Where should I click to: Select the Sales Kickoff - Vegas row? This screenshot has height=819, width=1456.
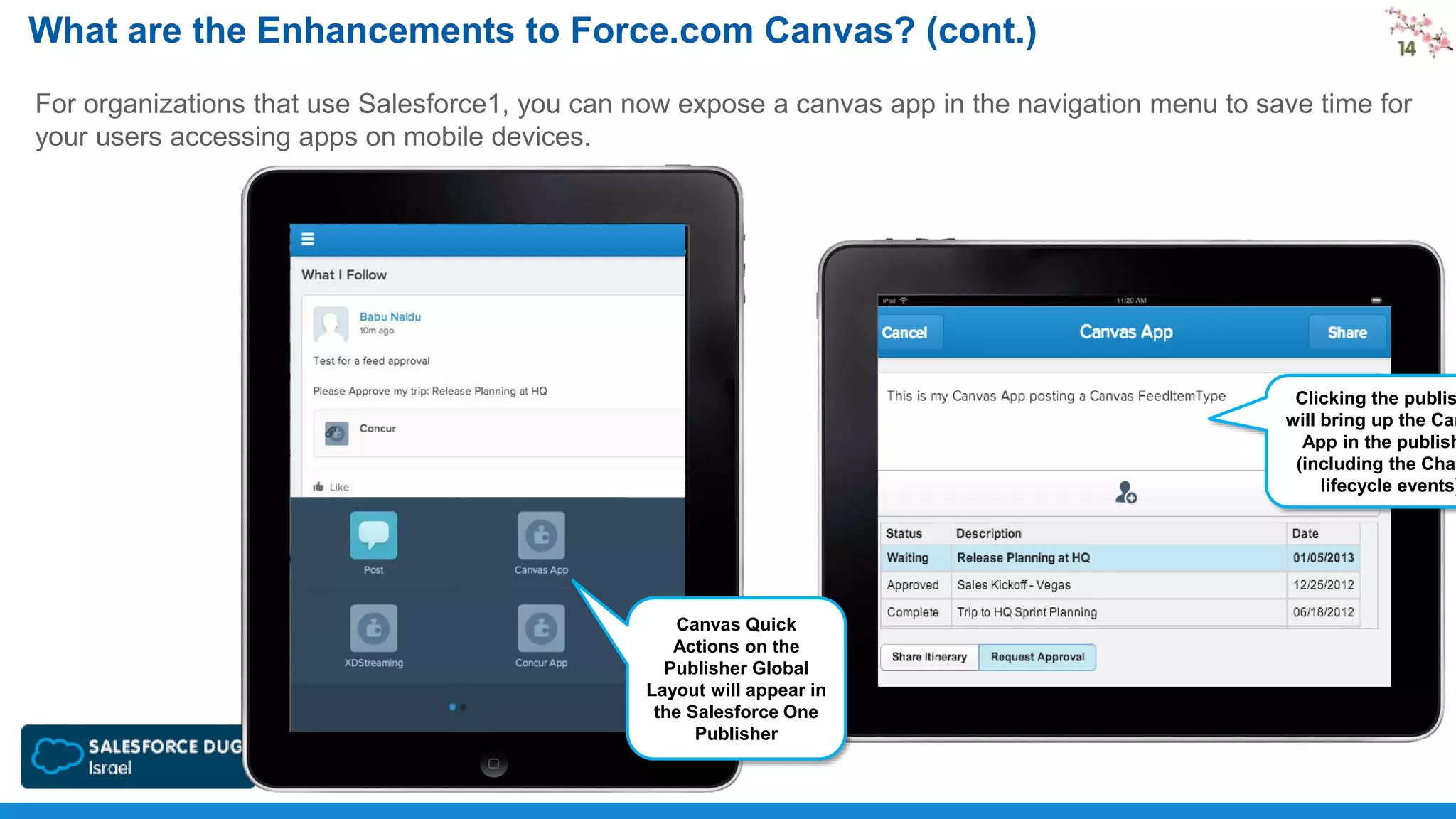(1120, 585)
